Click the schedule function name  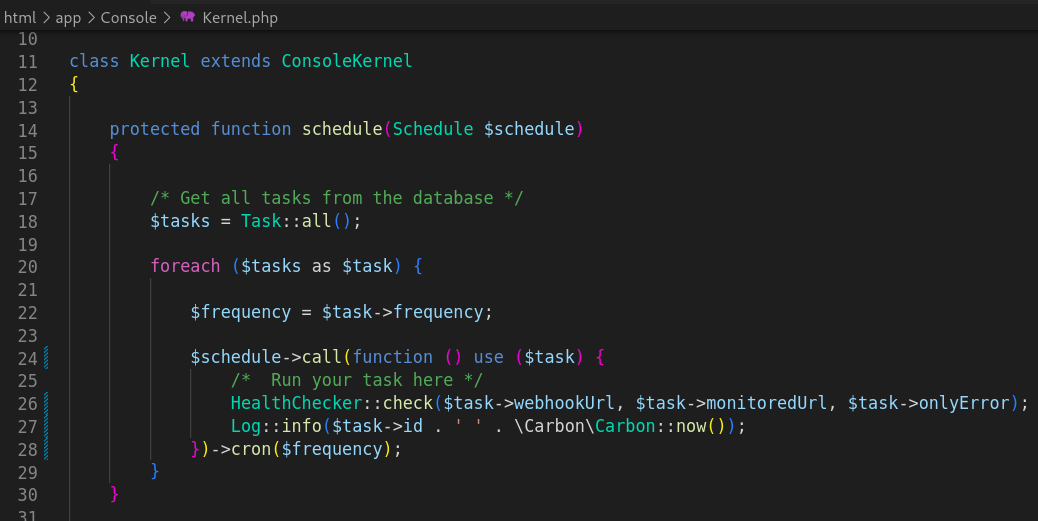342,130
